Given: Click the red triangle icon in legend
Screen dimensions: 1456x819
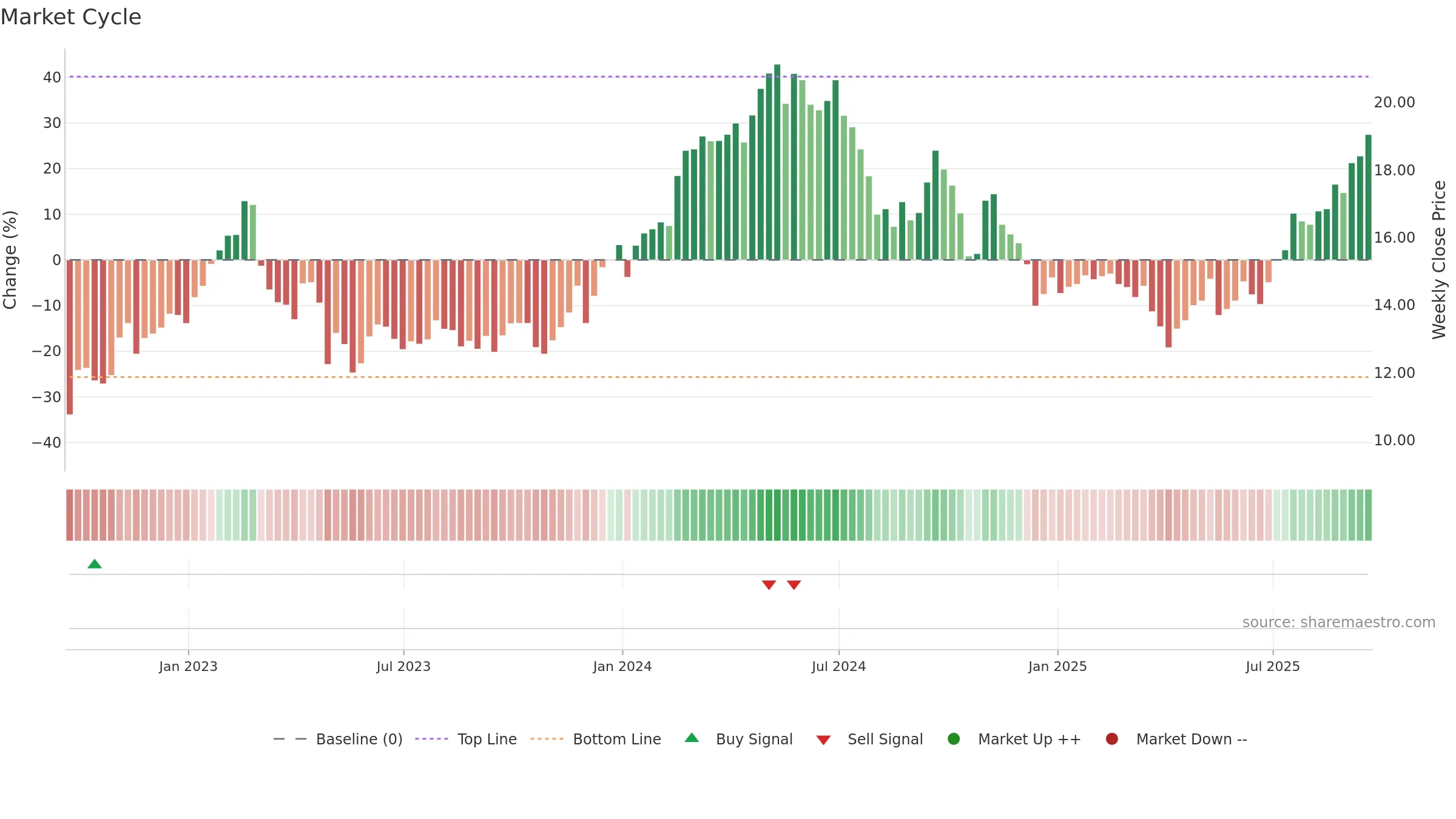Looking at the screenshot, I should coord(823,740).
